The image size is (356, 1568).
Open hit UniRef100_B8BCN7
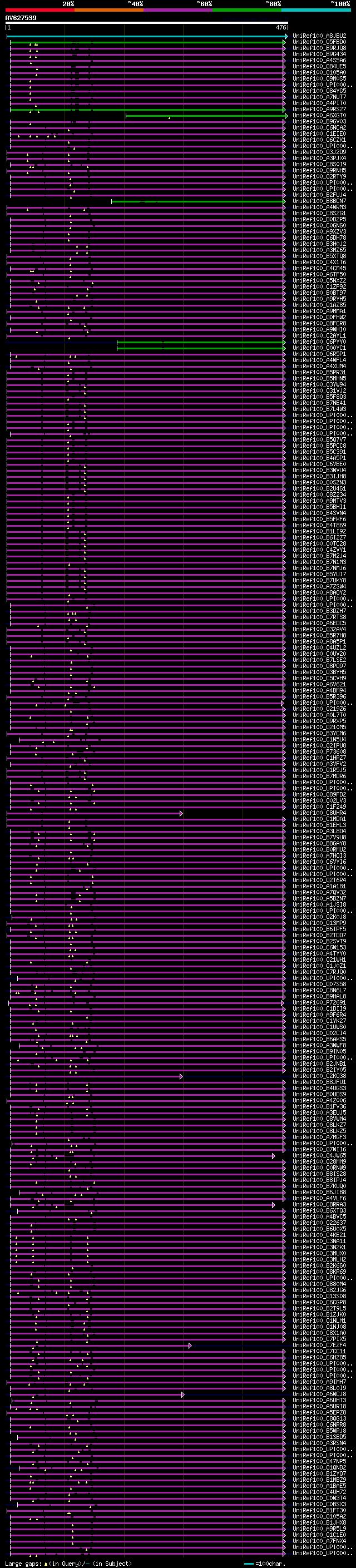319,201
